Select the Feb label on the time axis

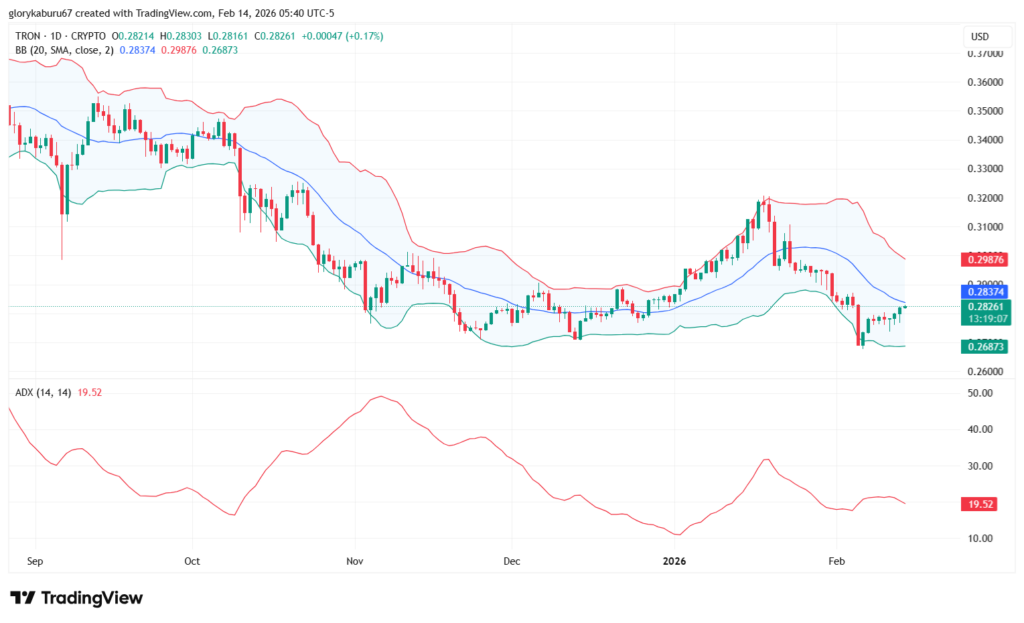pyautogui.click(x=836, y=561)
